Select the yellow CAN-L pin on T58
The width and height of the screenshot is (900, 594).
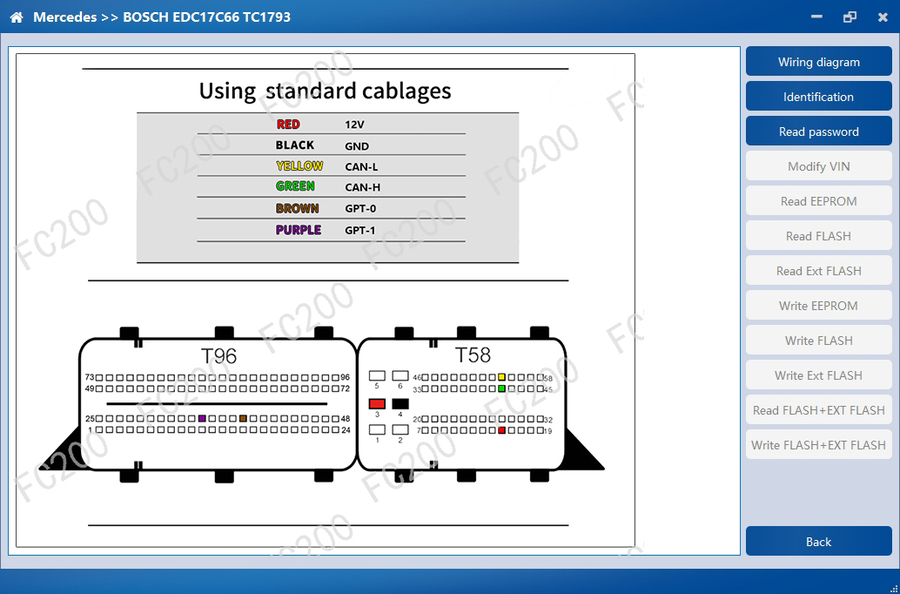[x=502, y=378]
